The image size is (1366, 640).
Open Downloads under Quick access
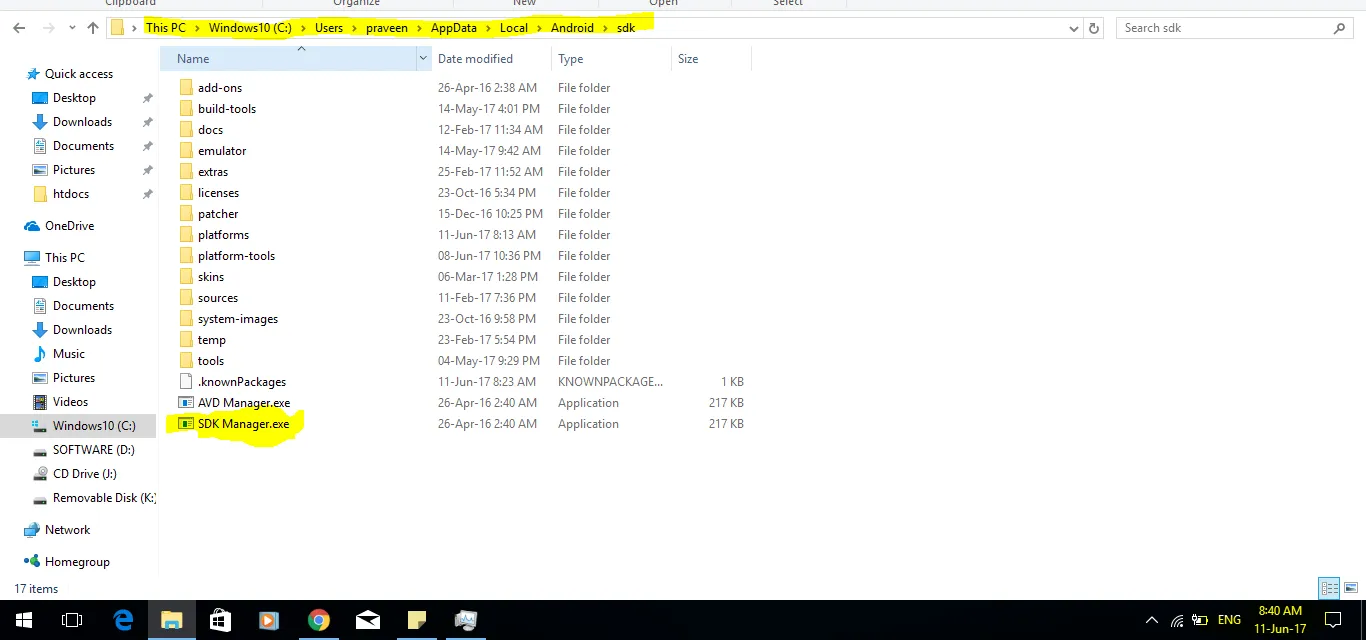(82, 122)
